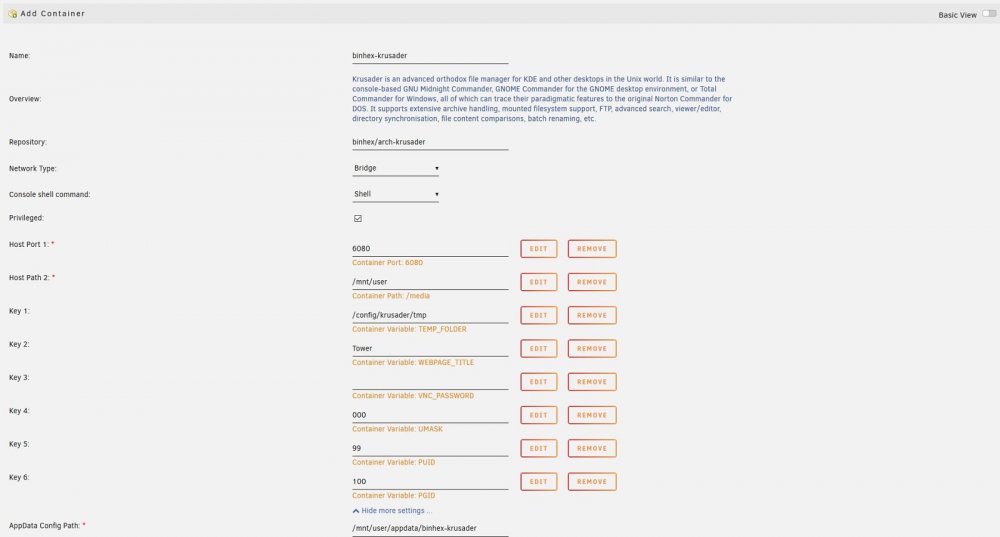1000x537 pixels.
Task: Open the Network Type Bridge dropdown
Action: [395, 168]
